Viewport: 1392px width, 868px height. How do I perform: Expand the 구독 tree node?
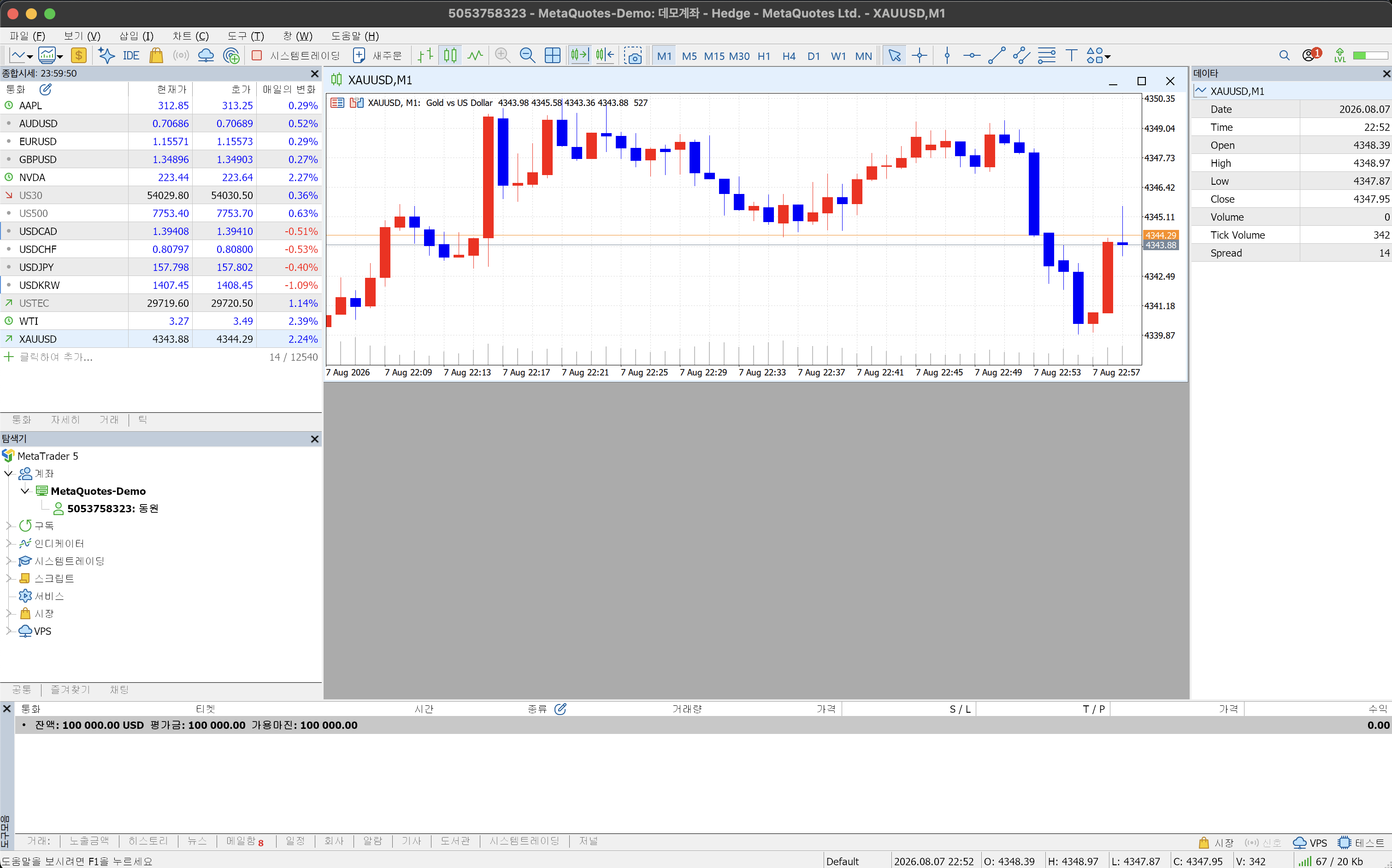pos(9,526)
